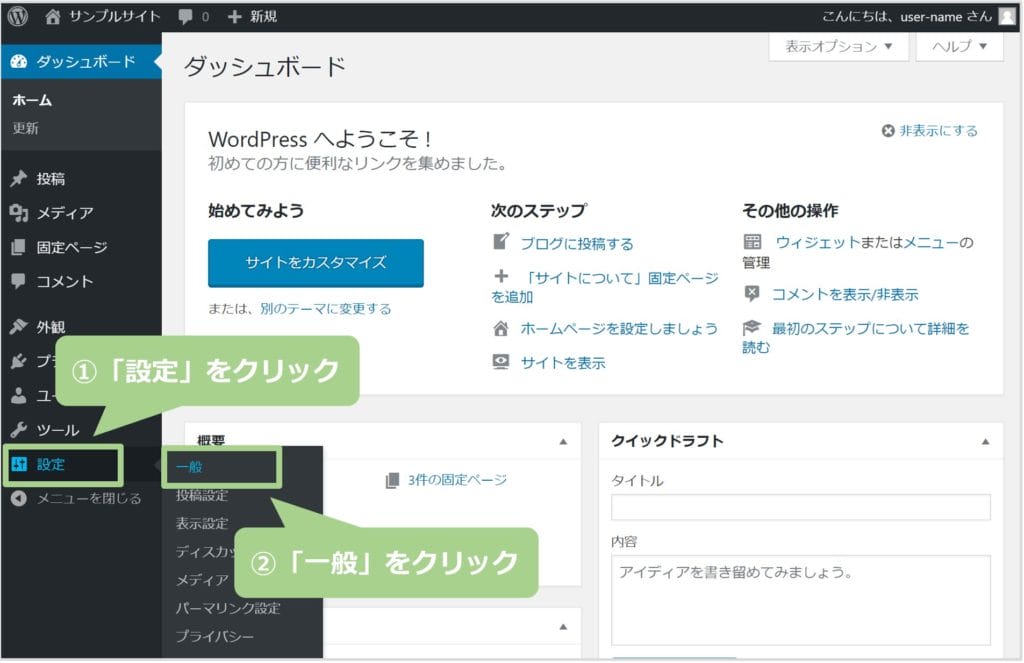Click the こんにちは、user-name さん greeting
Viewport: 1024px width, 663px height.
coord(906,16)
